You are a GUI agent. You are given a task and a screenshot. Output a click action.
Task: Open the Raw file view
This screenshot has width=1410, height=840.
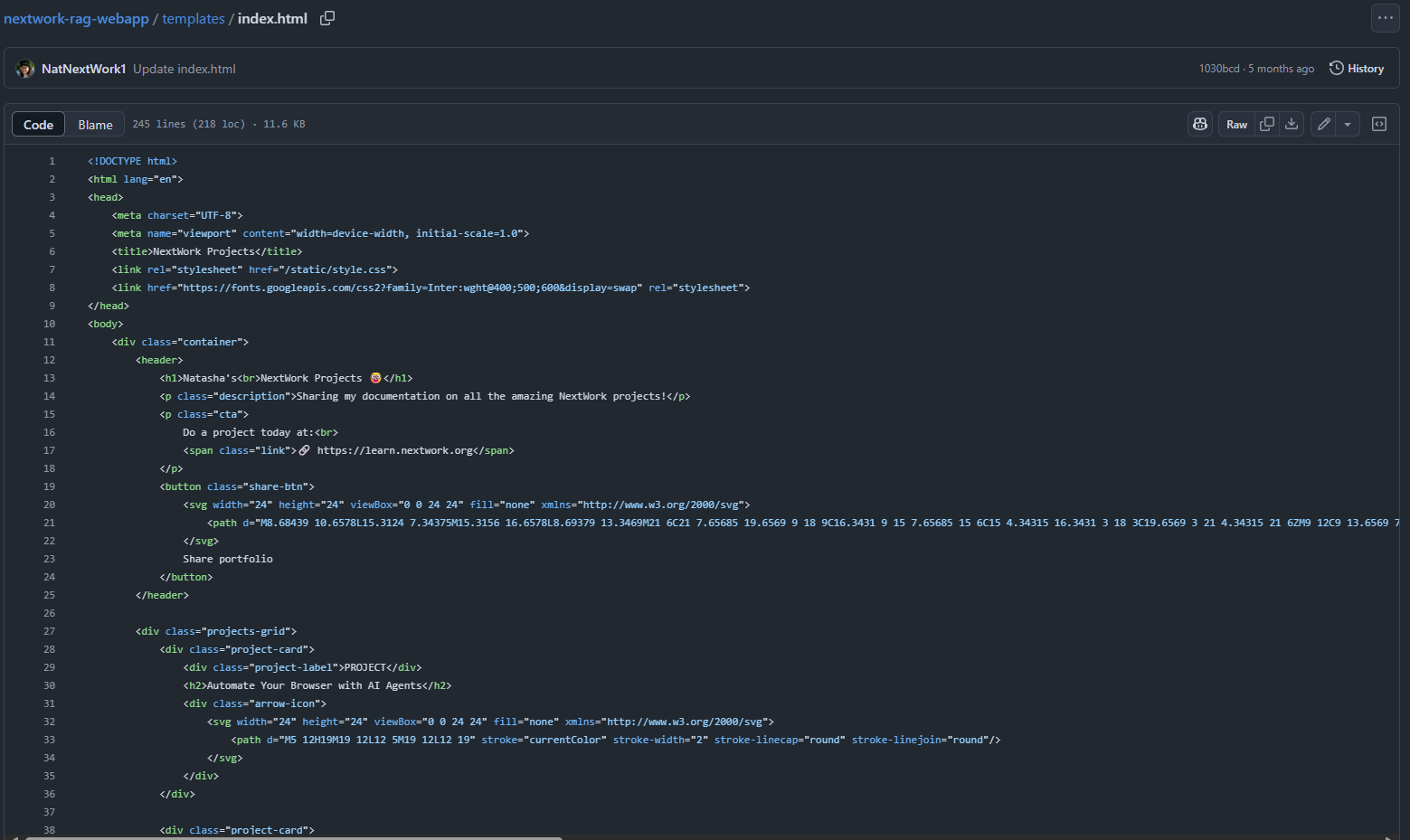[x=1236, y=125]
